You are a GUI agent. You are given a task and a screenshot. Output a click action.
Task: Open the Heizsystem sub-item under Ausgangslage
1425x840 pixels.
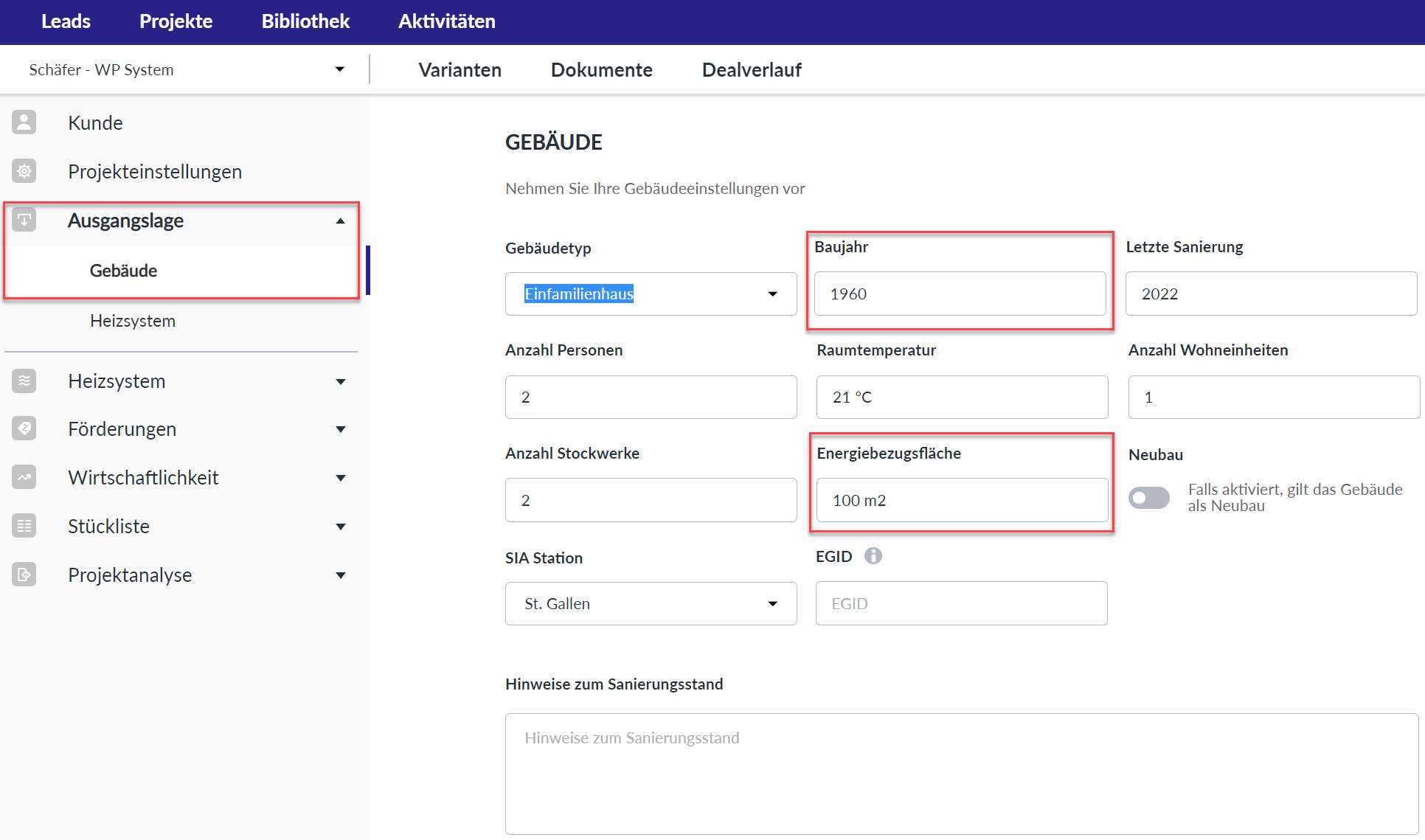(x=133, y=321)
